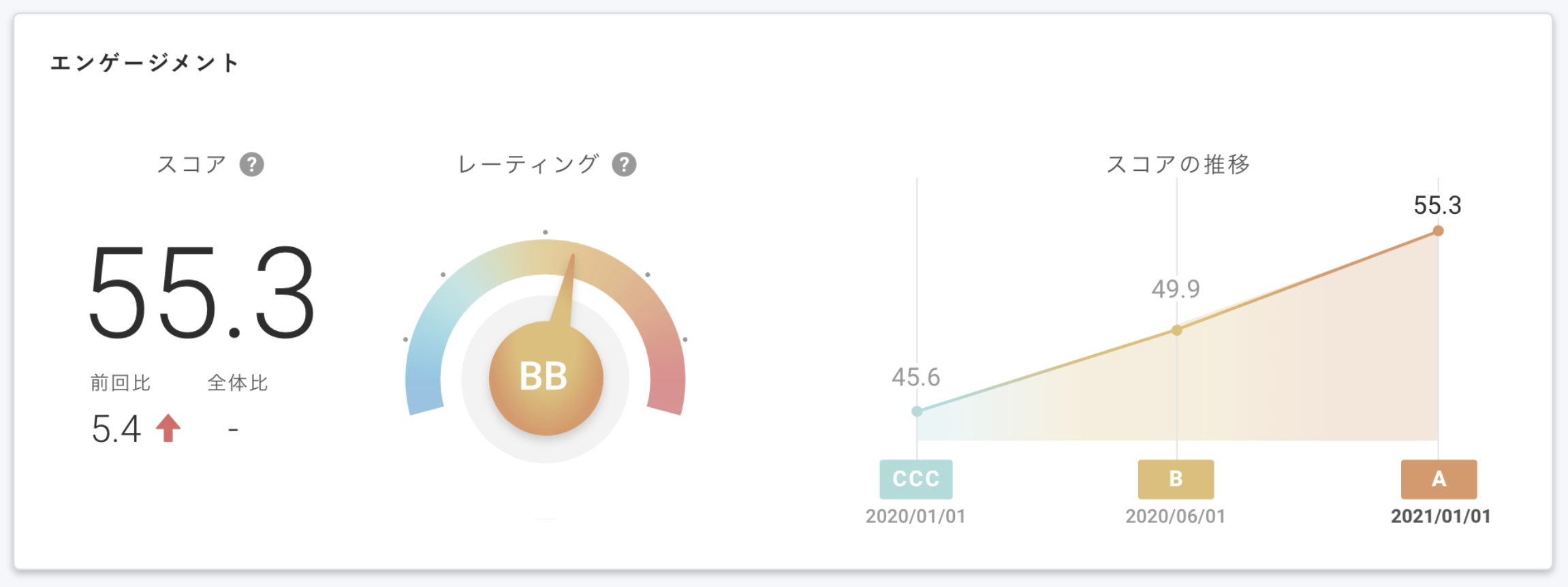Select the A rating badge
Viewport: 1568px width, 587px height.
(x=1439, y=479)
